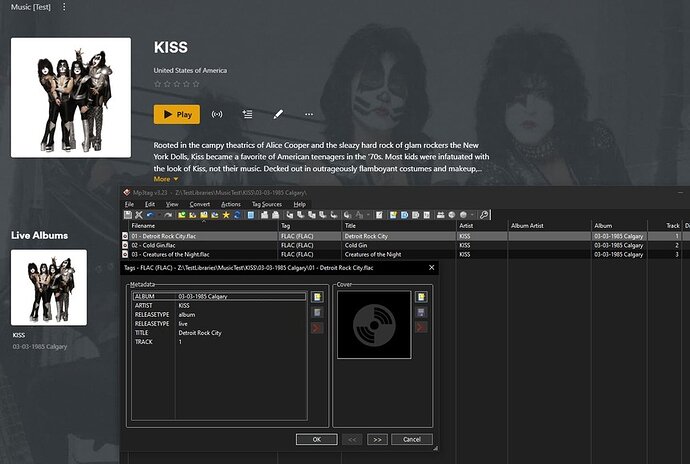The height and width of the screenshot is (464, 690).
Task: Redo the change in Mp3tag toolbar
Action: point(168,215)
